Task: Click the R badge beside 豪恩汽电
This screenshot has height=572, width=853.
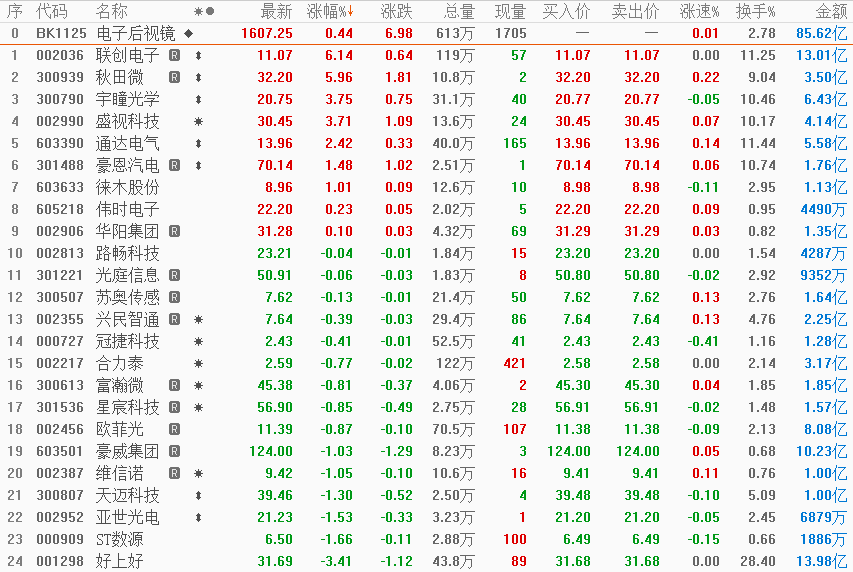Action: [174, 165]
